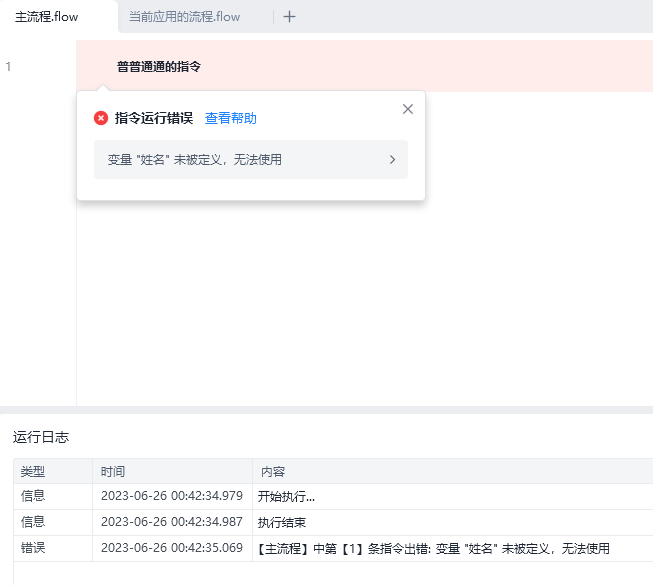
Task: Click the 内容 column header
Action: tap(273, 471)
